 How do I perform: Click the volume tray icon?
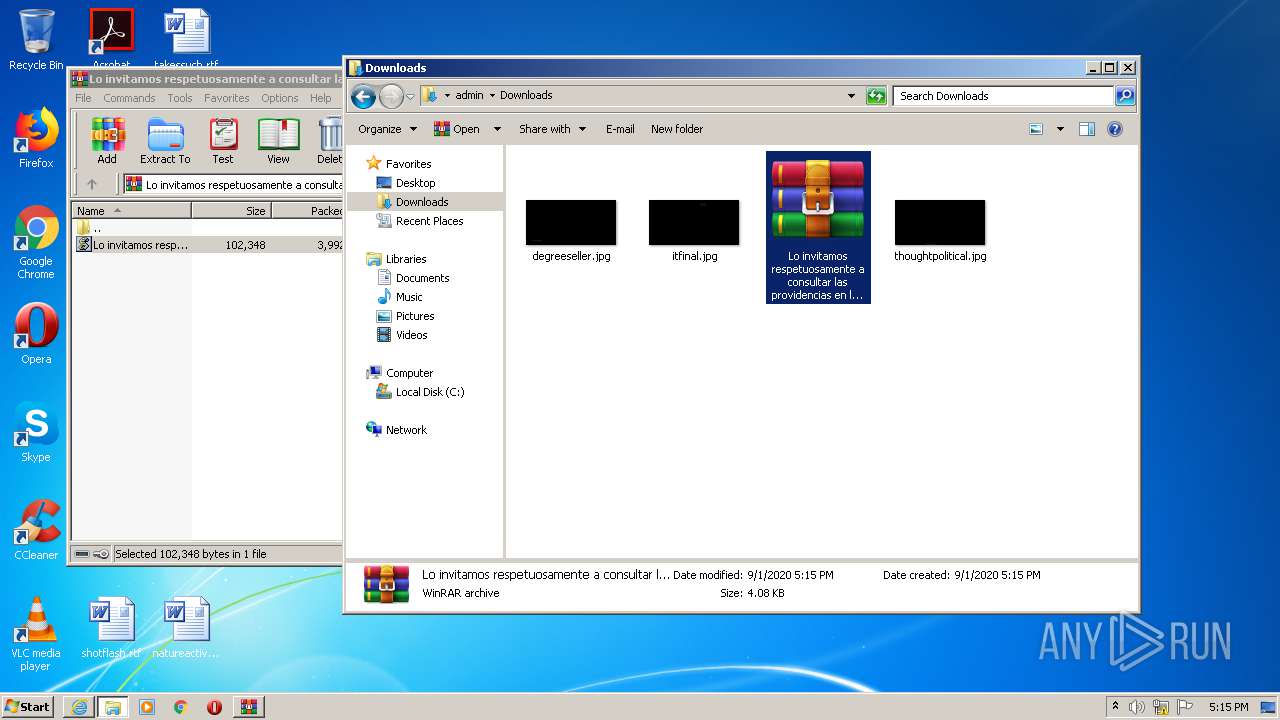pyautogui.click(x=1136, y=707)
